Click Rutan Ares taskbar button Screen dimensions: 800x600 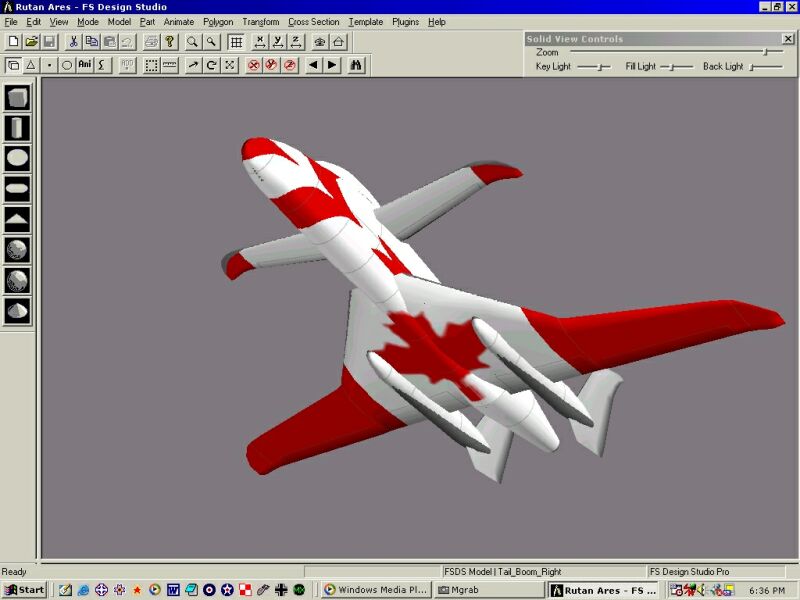click(604, 590)
